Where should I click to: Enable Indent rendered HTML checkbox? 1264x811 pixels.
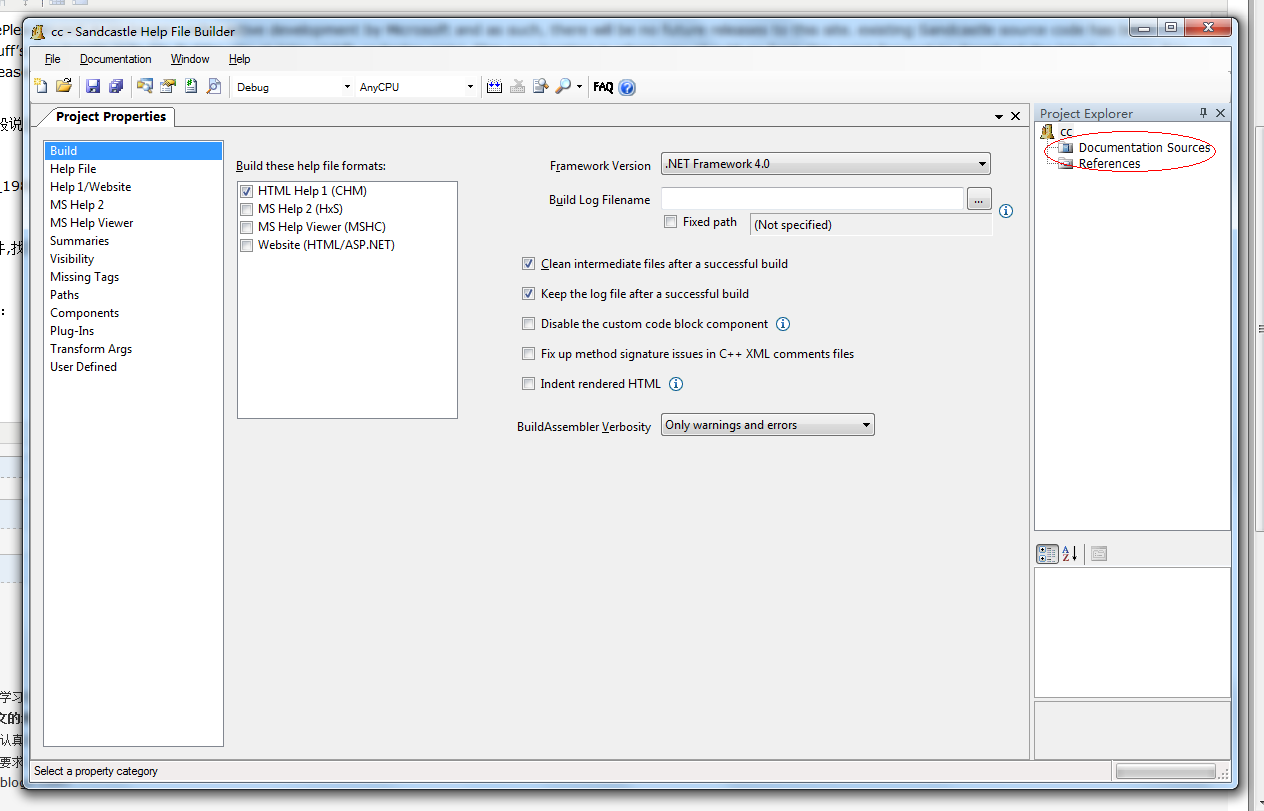528,384
